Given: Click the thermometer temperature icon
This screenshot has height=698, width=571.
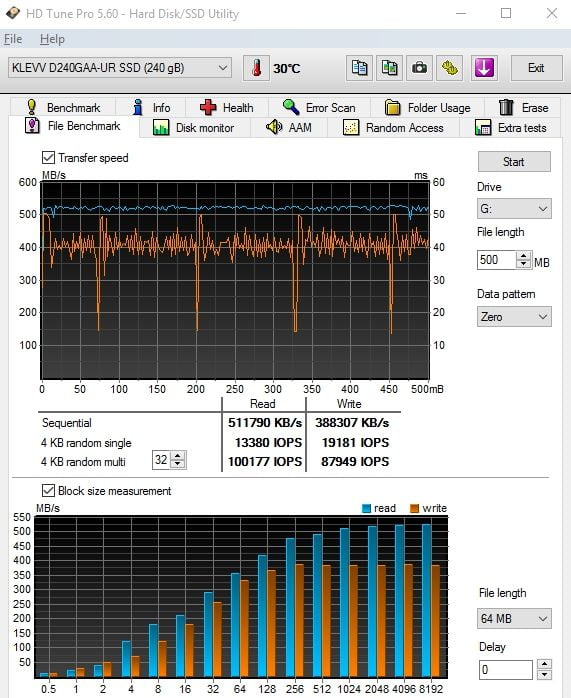Looking at the screenshot, I should [256, 68].
